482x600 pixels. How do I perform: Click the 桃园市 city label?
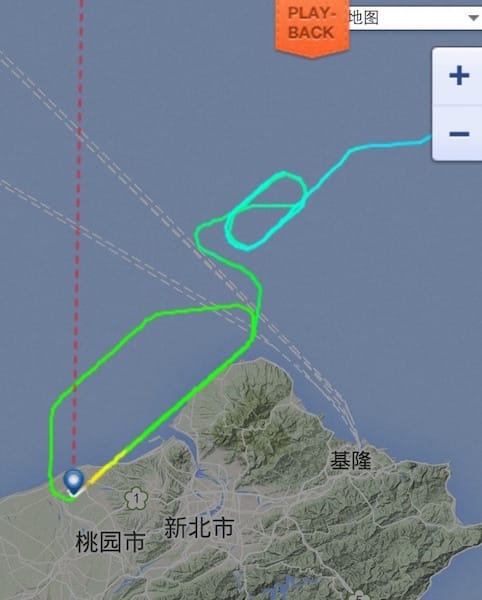coord(110,541)
